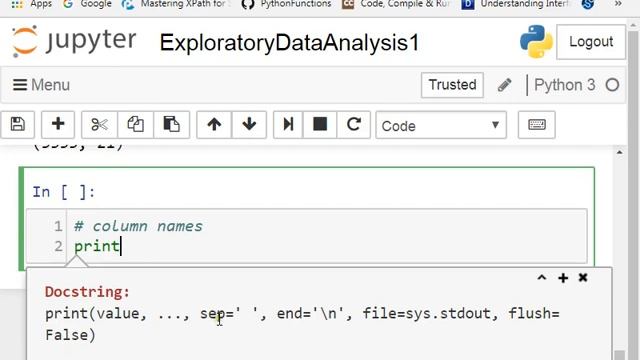The image size is (640, 360).
Task: Expand tooltip with caret up icon
Action: [x=542, y=278]
